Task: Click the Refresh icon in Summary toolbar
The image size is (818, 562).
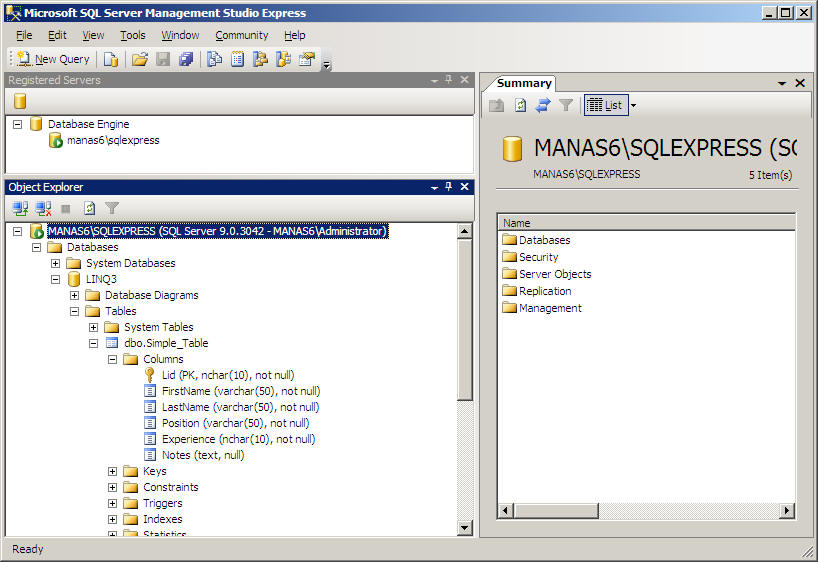Action: 520,105
